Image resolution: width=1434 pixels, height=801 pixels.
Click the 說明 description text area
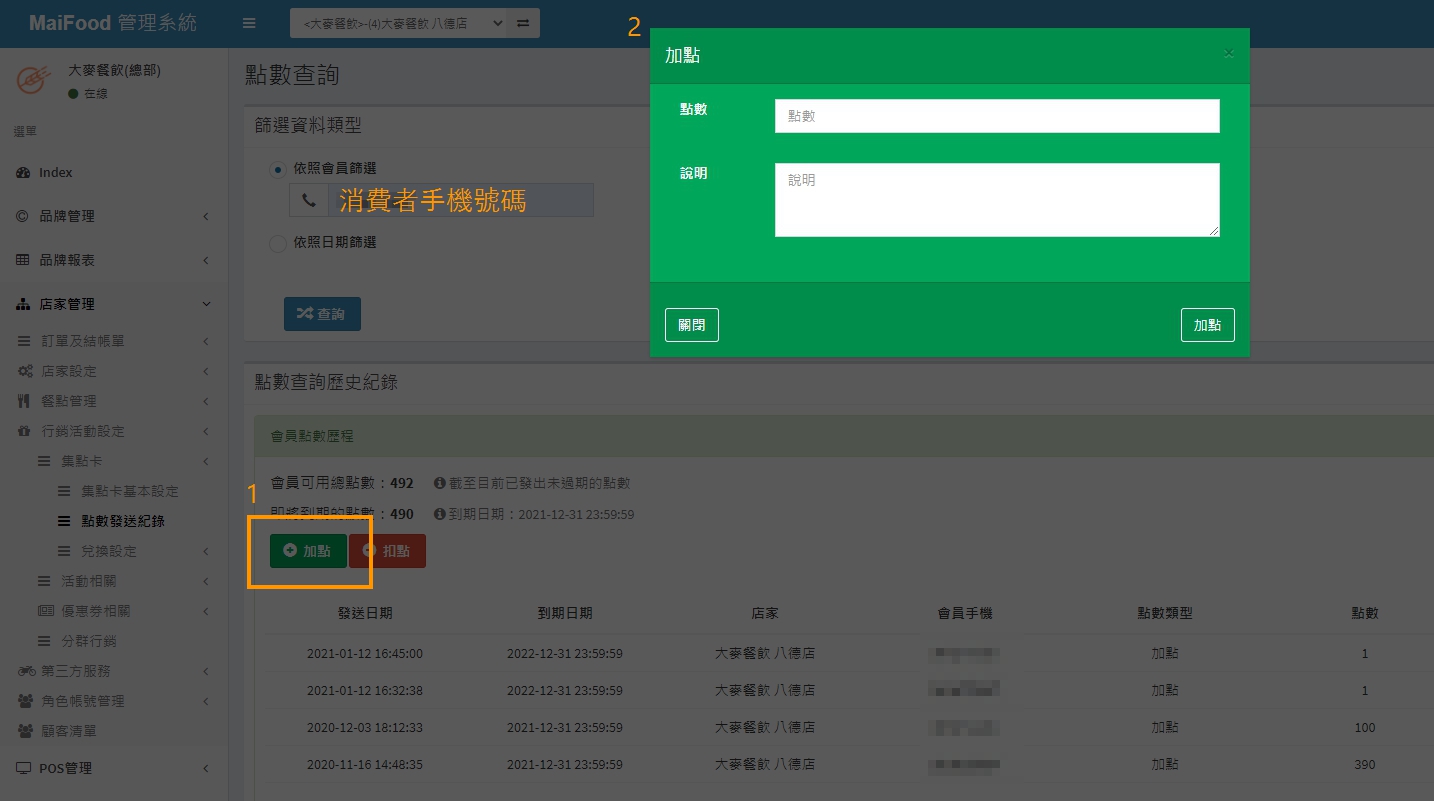[996, 200]
